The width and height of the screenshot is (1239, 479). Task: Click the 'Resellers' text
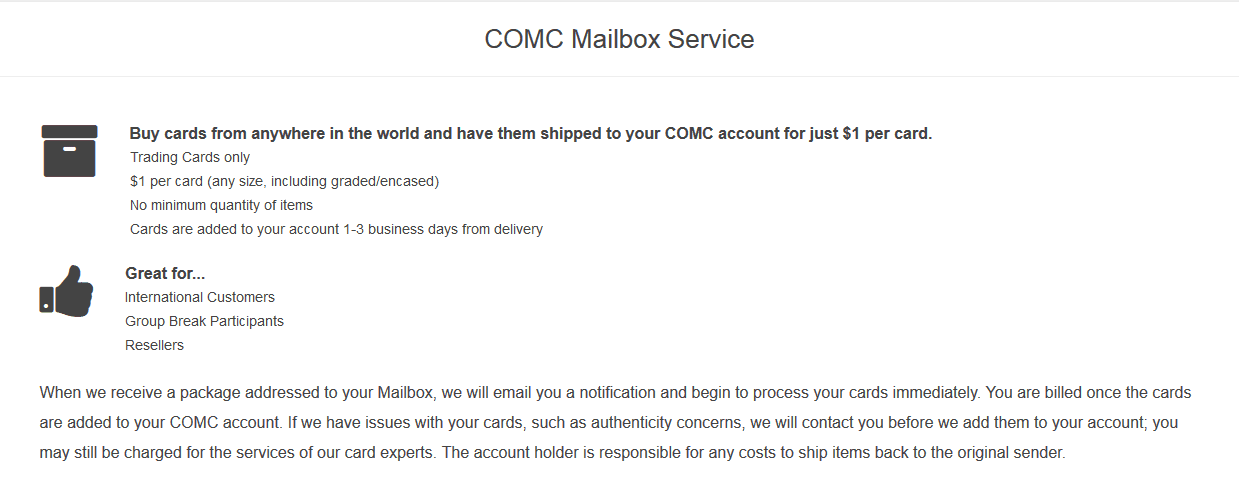pyautogui.click(x=154, y=345)
